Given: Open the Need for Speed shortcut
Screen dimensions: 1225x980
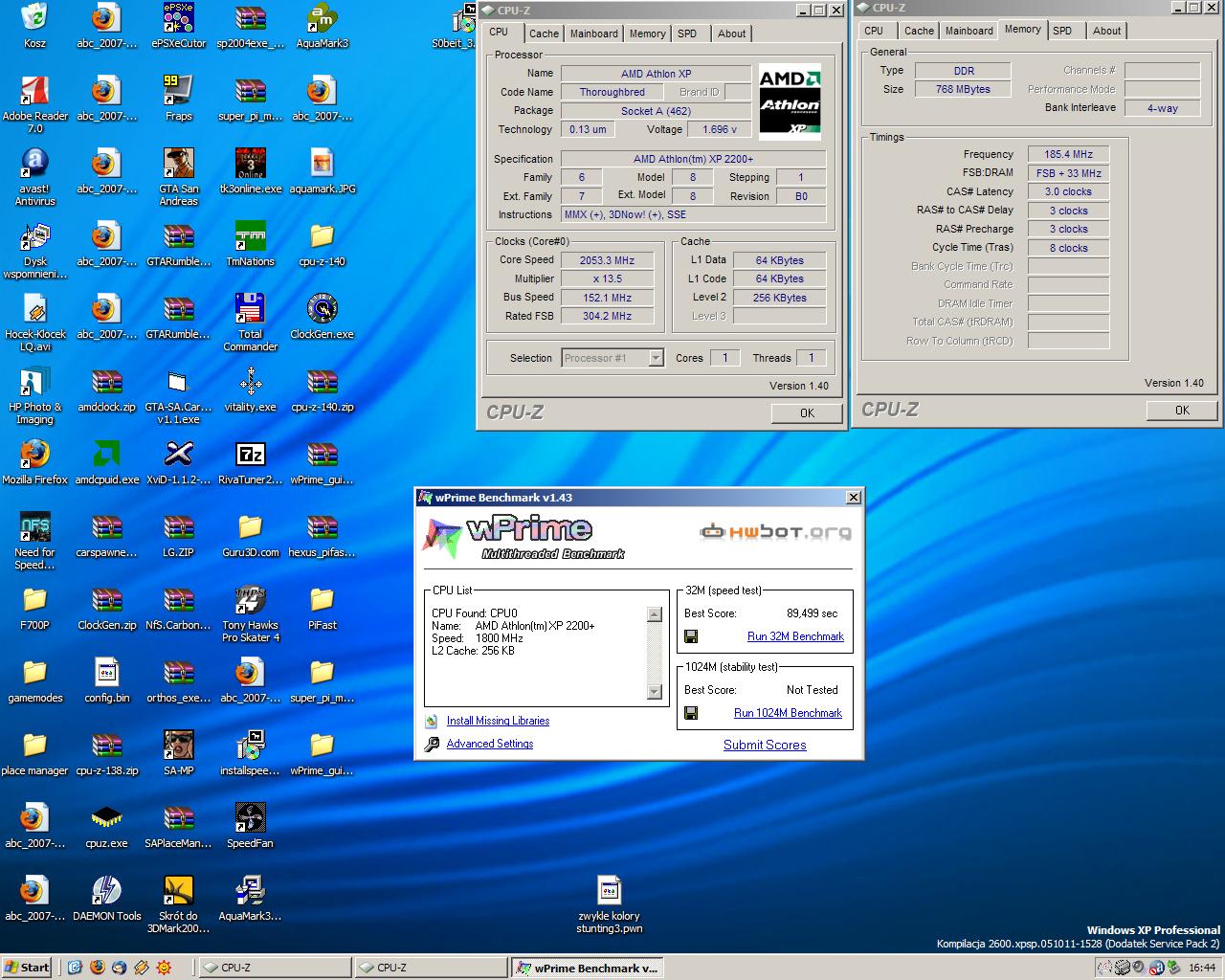Looking at the screenshot, I should [x=34, y=541].
